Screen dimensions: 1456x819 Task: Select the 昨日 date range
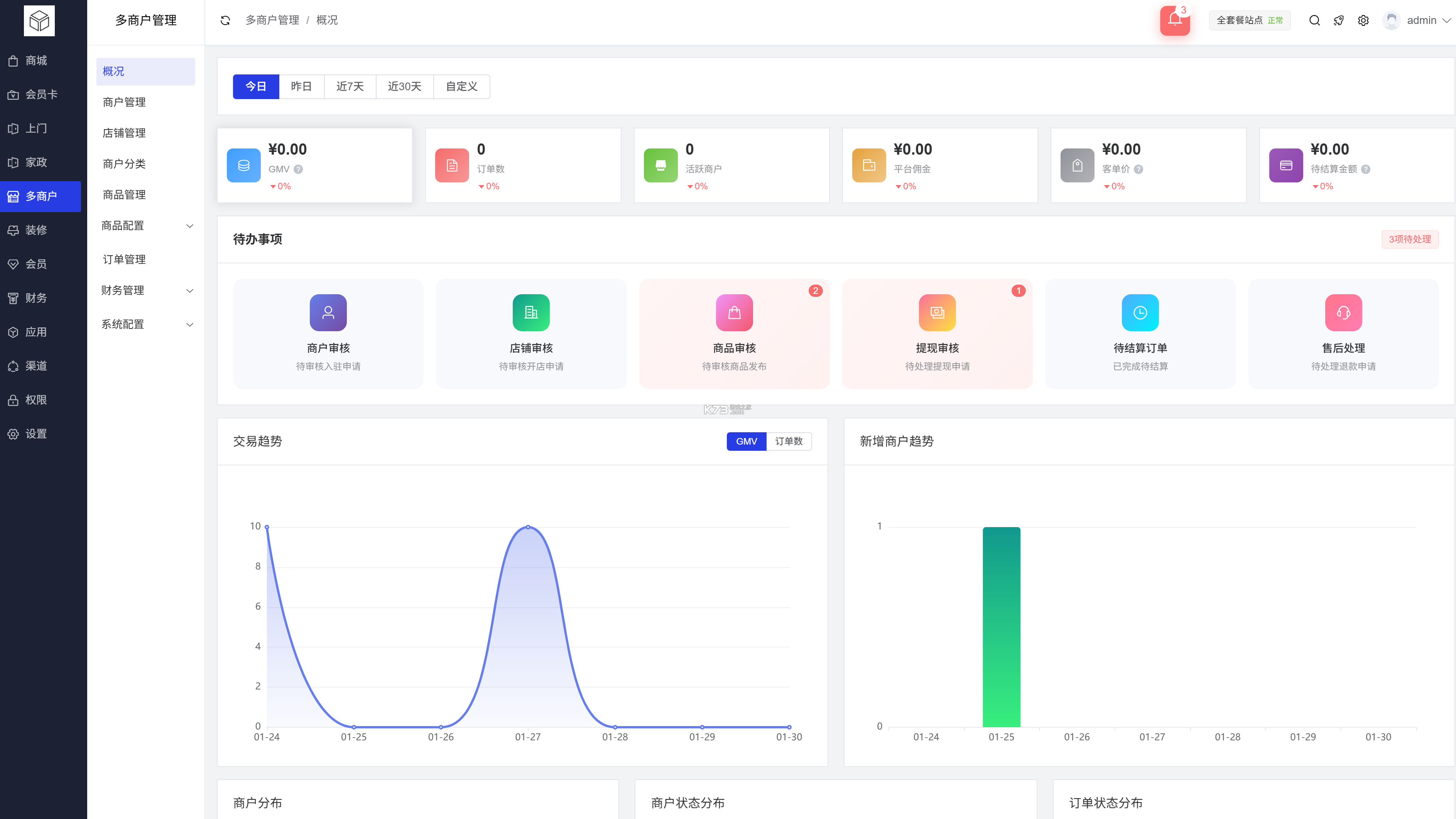(x=301, y=86)
